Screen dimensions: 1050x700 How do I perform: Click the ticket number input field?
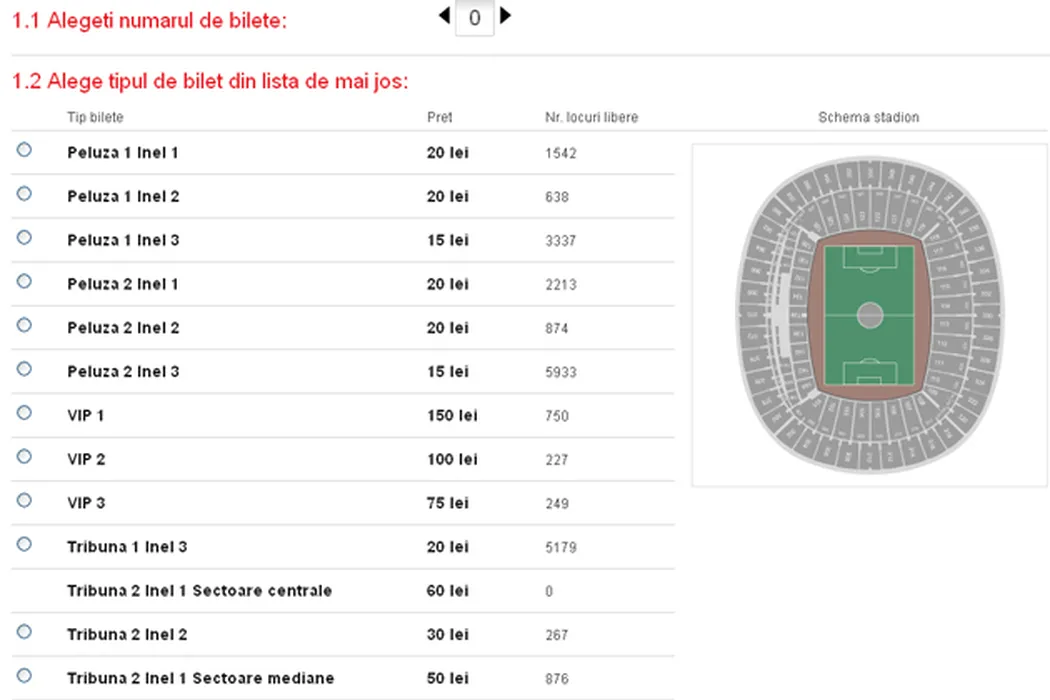(x=474, y=17)
